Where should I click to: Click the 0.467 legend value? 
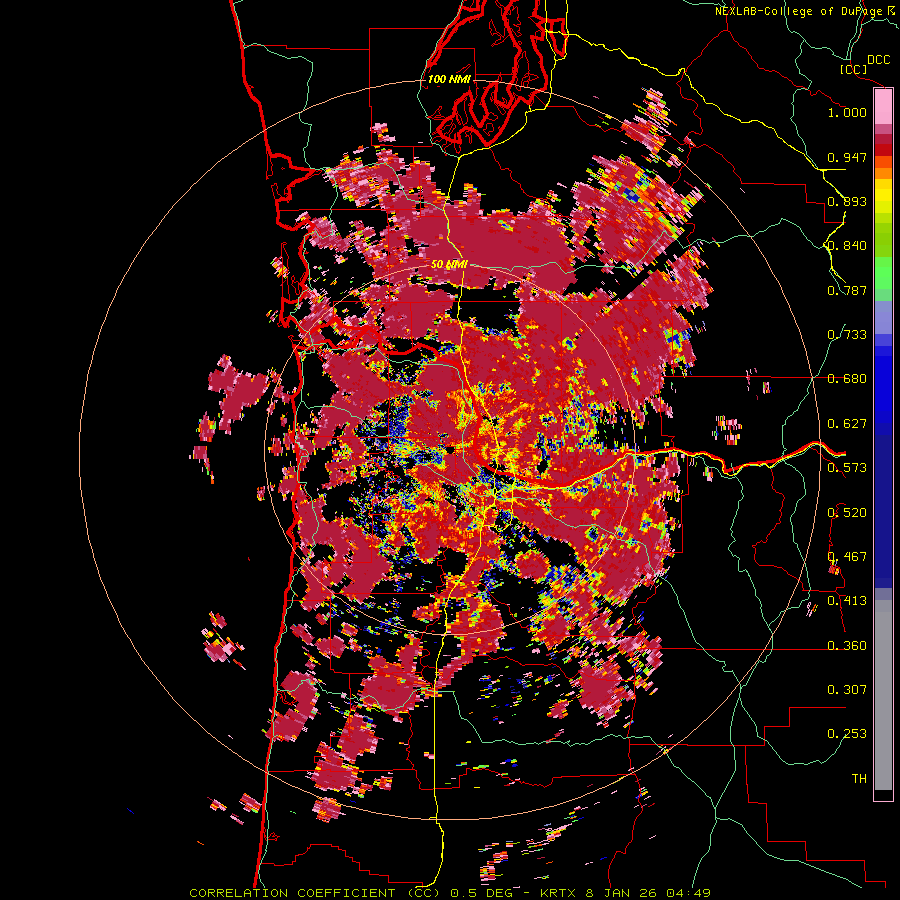pos(847,557)
